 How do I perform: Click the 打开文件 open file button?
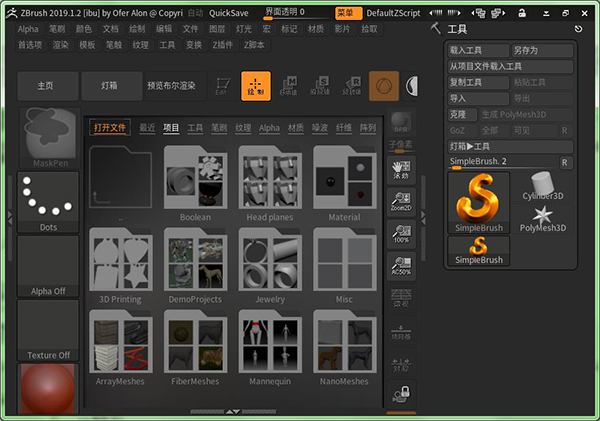click(x=110, y=127)
